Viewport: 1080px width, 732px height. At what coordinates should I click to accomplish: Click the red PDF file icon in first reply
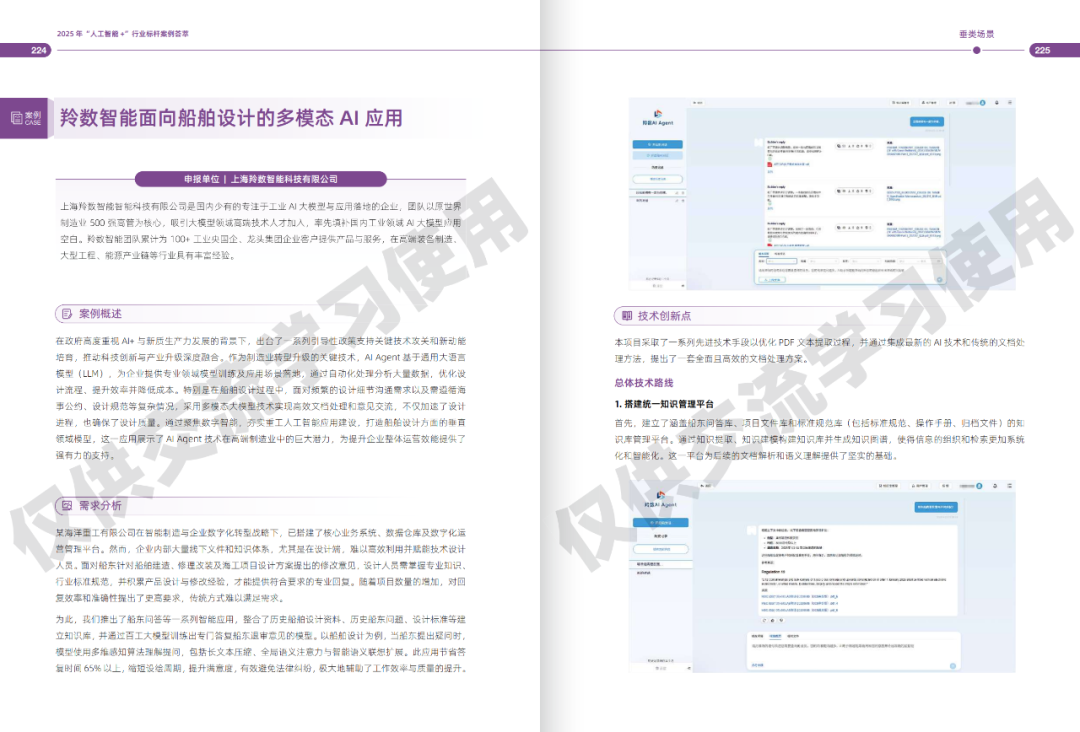[x=769, y=164]
